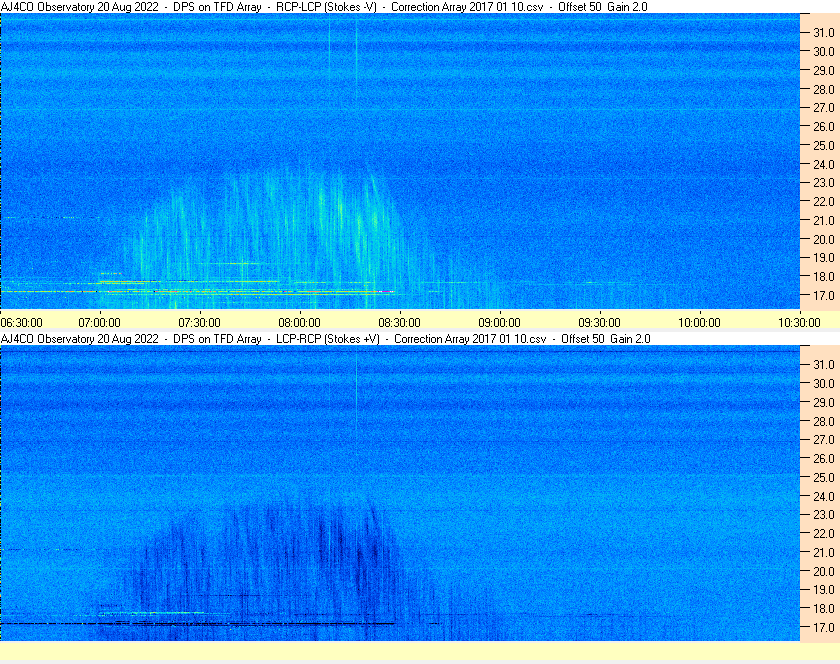Click 17.0 frequency label on lower chart
This screenshot has width=840, height=664.
824,628
